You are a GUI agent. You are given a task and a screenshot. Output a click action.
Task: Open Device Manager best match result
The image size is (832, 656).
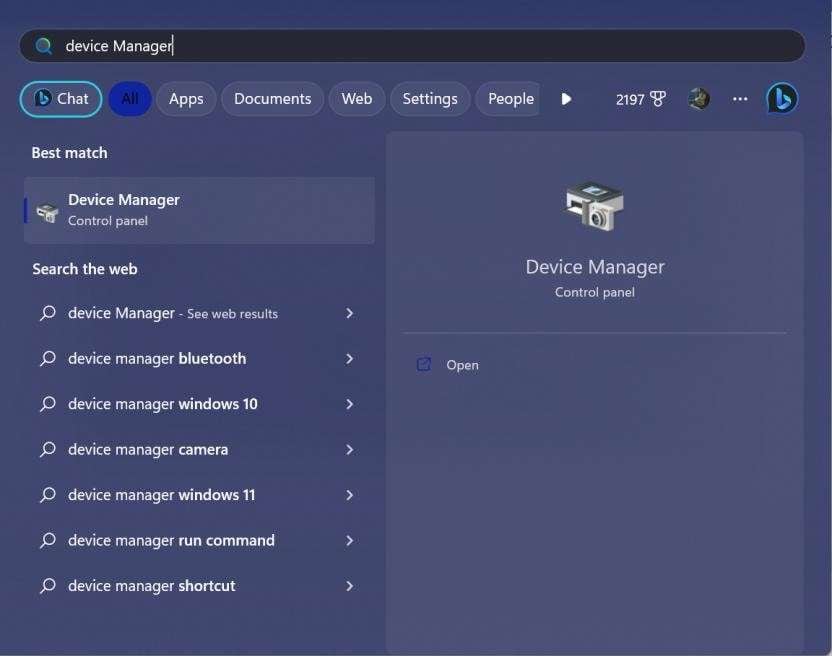200,210
